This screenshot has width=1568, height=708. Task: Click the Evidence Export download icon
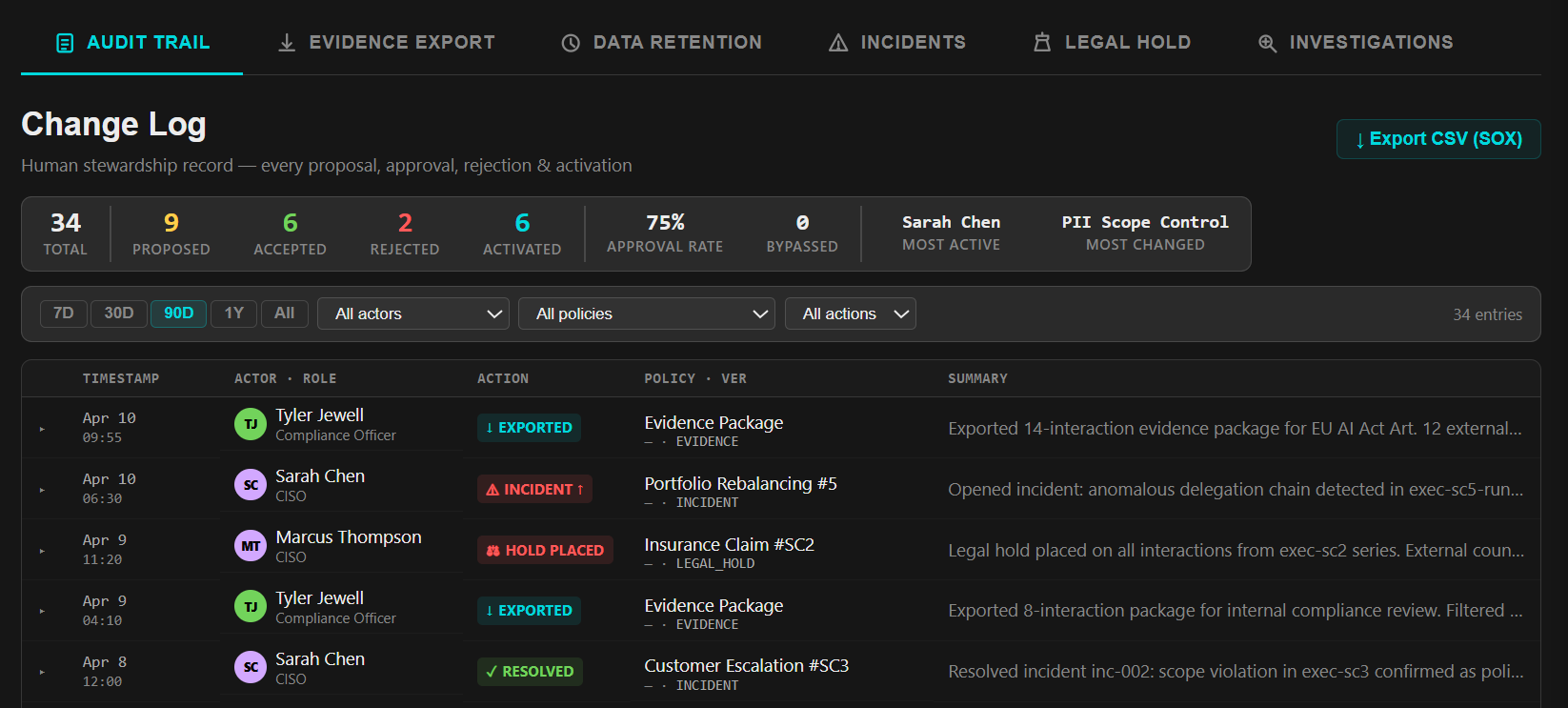coord(286,43)
